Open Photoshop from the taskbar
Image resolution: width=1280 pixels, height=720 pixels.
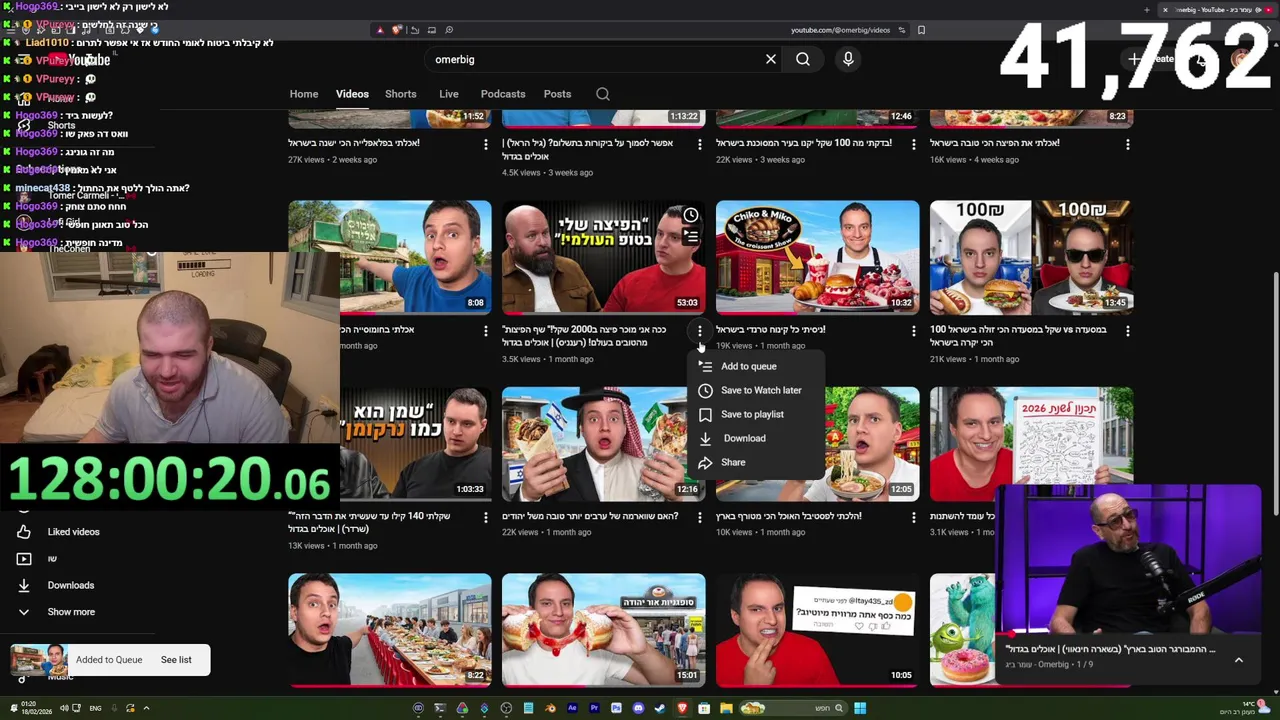point(616,708)
